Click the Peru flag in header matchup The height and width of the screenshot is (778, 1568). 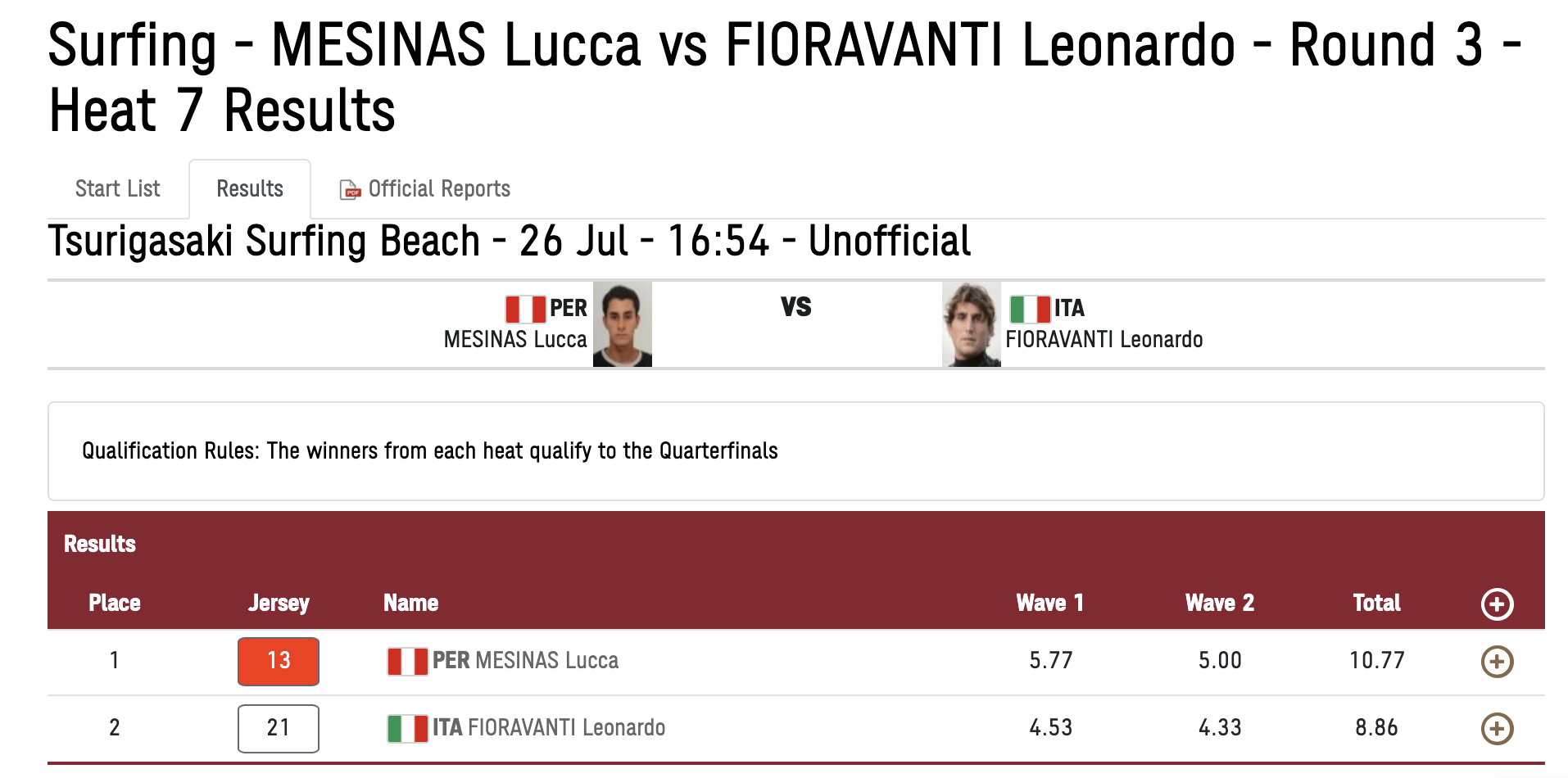(x=525, y=310)
